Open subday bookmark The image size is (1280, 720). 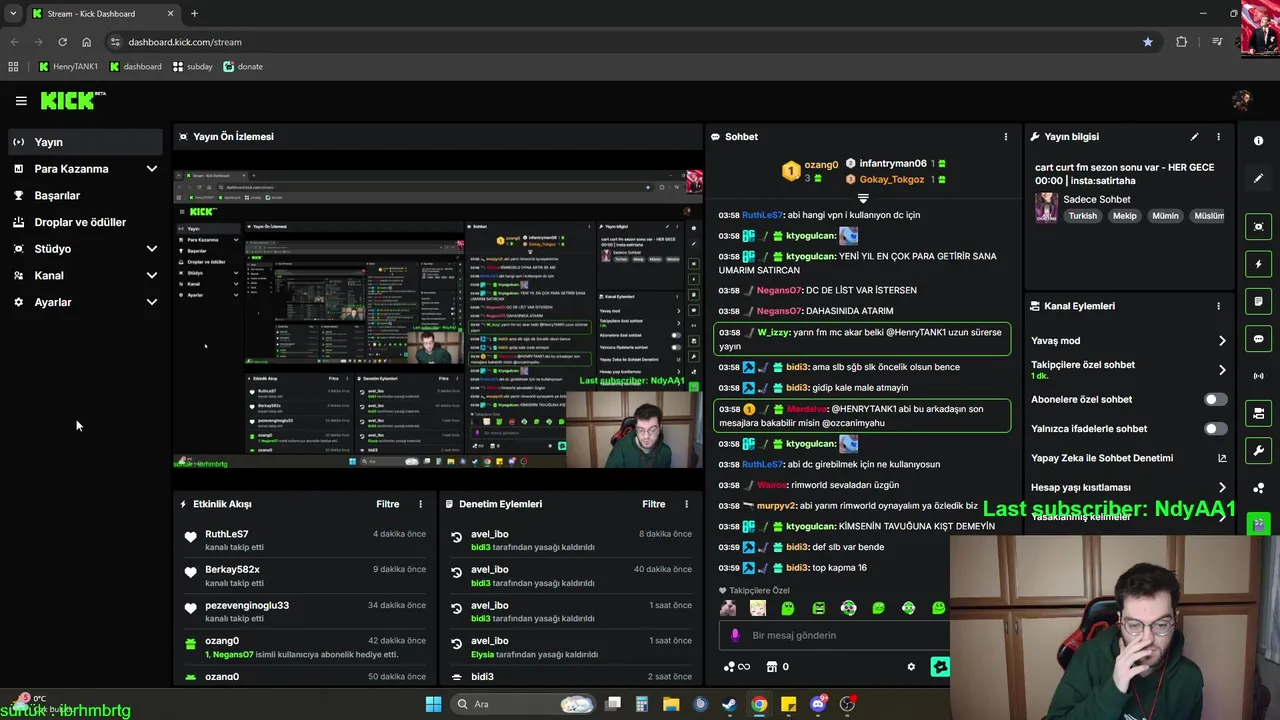193,67
